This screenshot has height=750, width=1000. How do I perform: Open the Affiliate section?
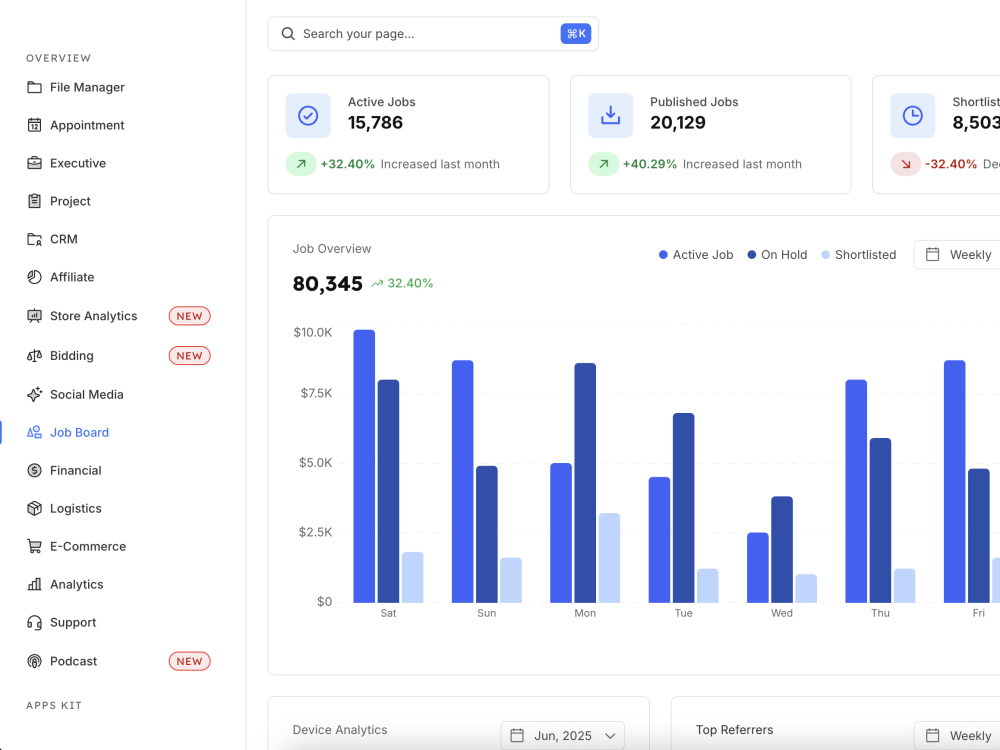tap(72, 277)
